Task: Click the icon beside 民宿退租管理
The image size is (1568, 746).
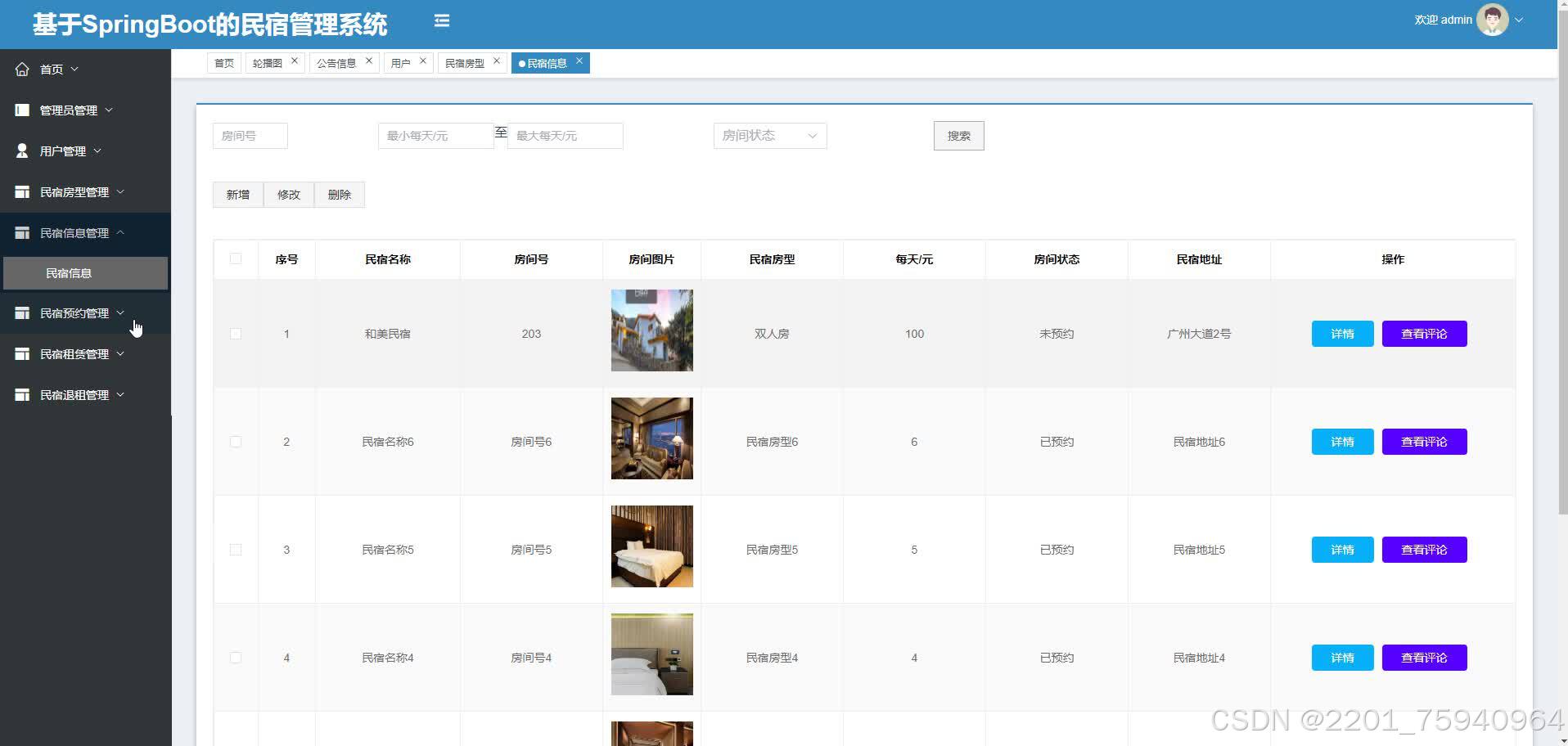Action: (x=22, y=395)
